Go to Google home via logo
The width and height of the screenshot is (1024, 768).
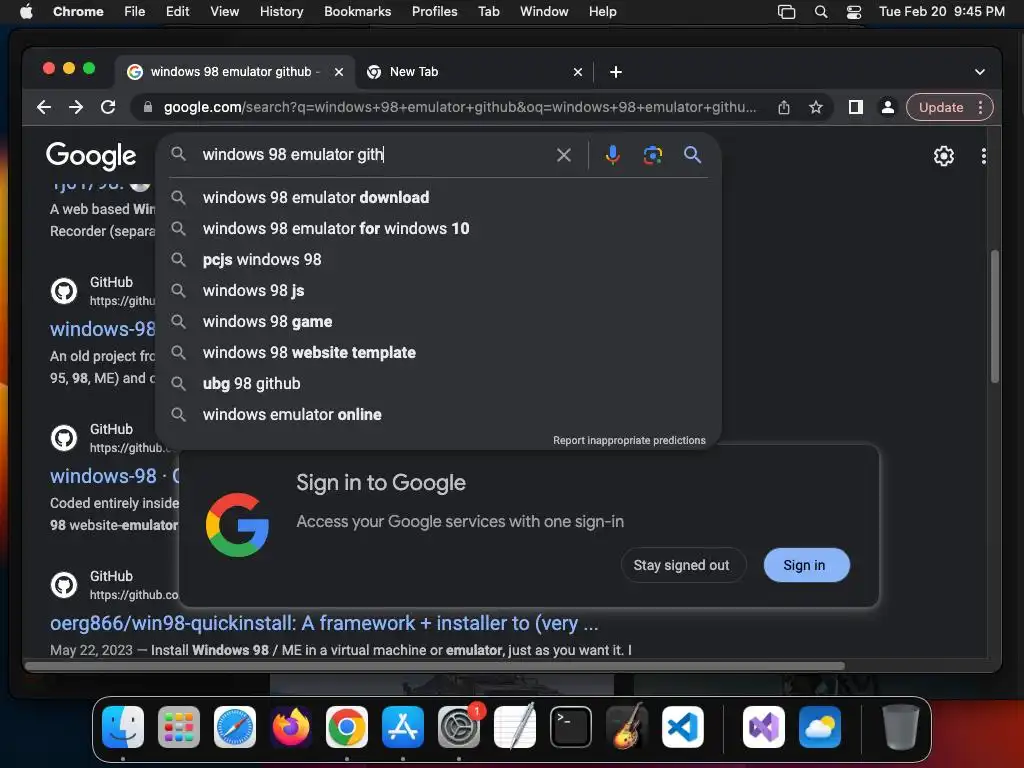click(x=91, y=156)
